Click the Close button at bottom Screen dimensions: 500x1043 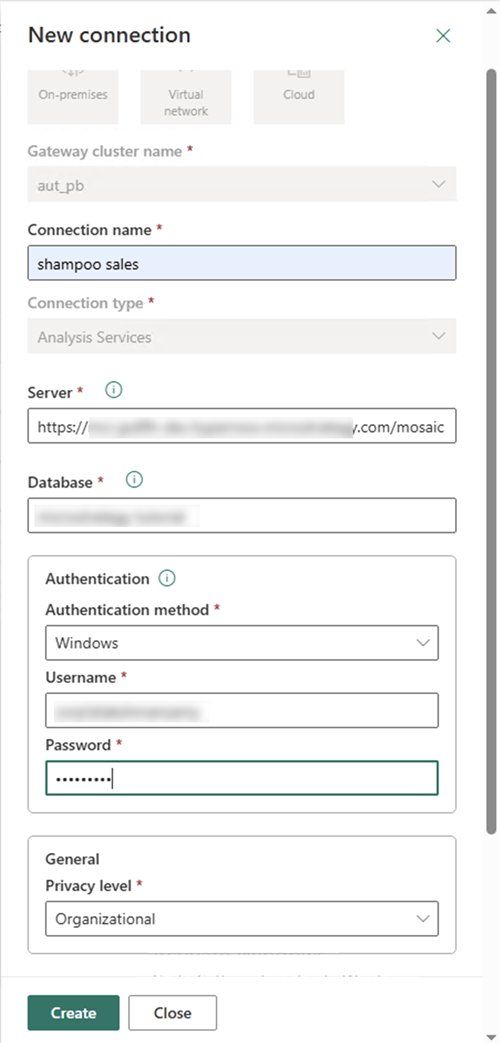coord(173,1013)
